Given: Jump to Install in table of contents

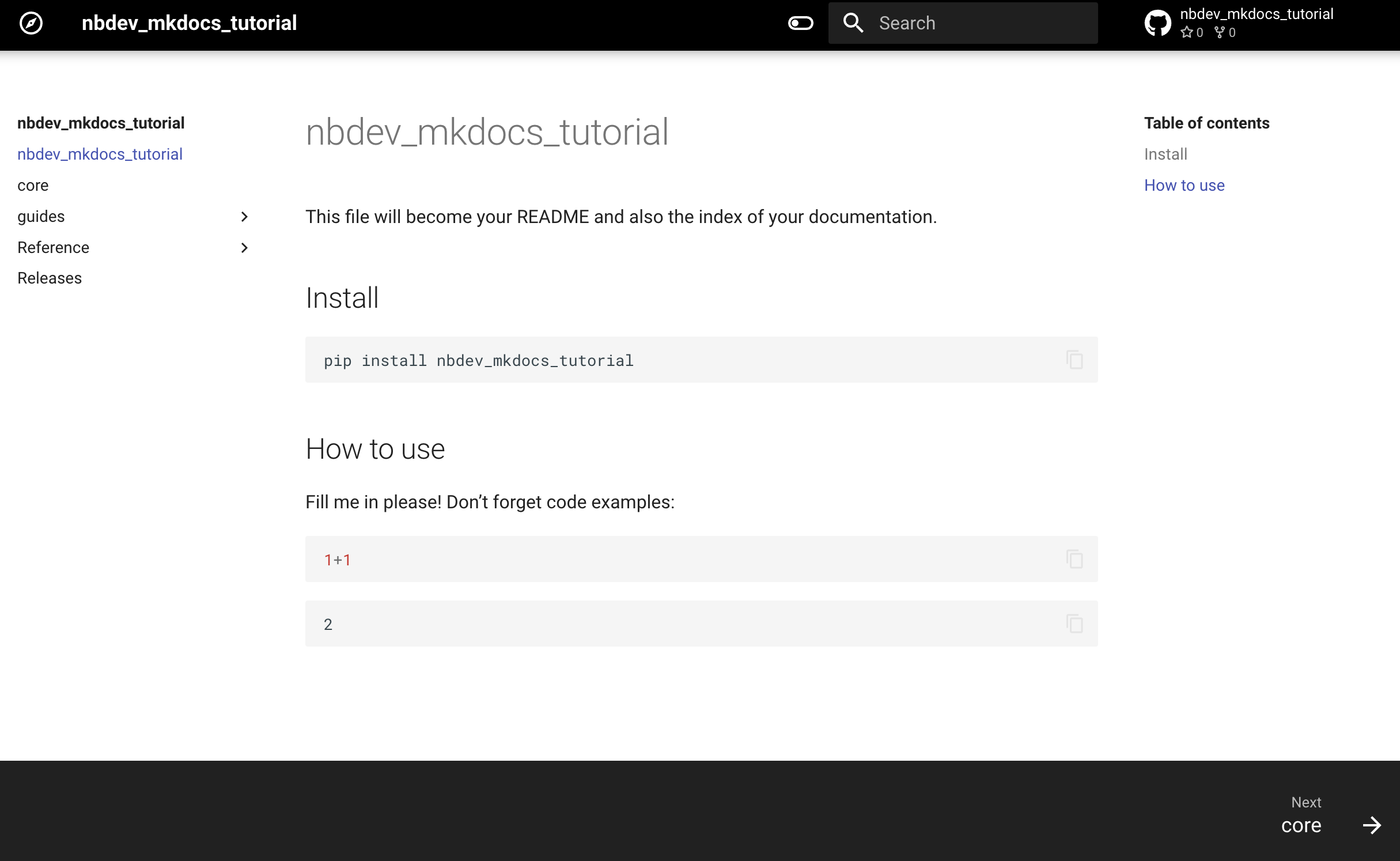Looking at the screenshot, I should [x=1166, y=154].
